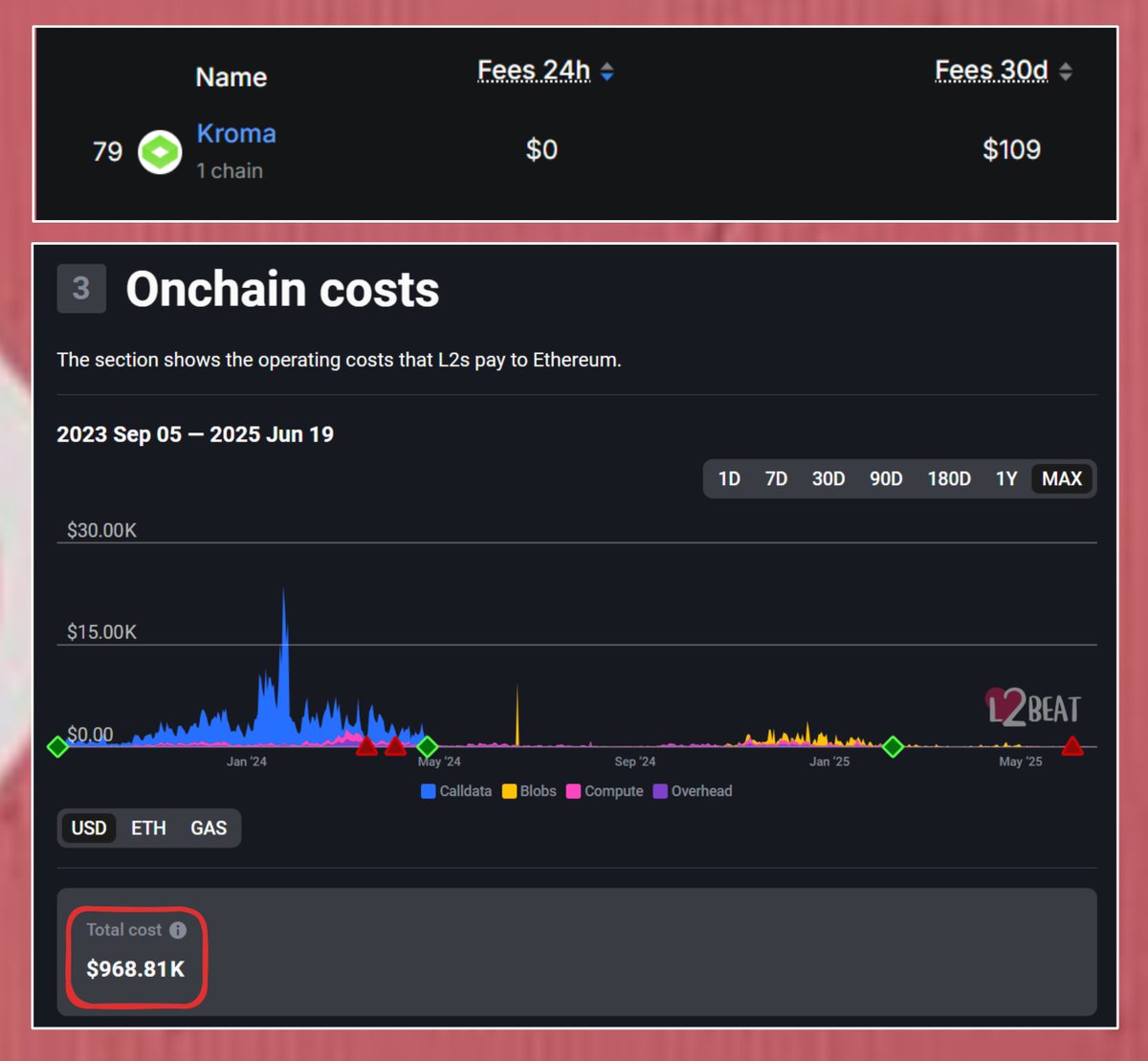Viewport: 1148px width, 1061px height.
Task: Click the green diamond marker near May '24
Action: tap(428, 746)
